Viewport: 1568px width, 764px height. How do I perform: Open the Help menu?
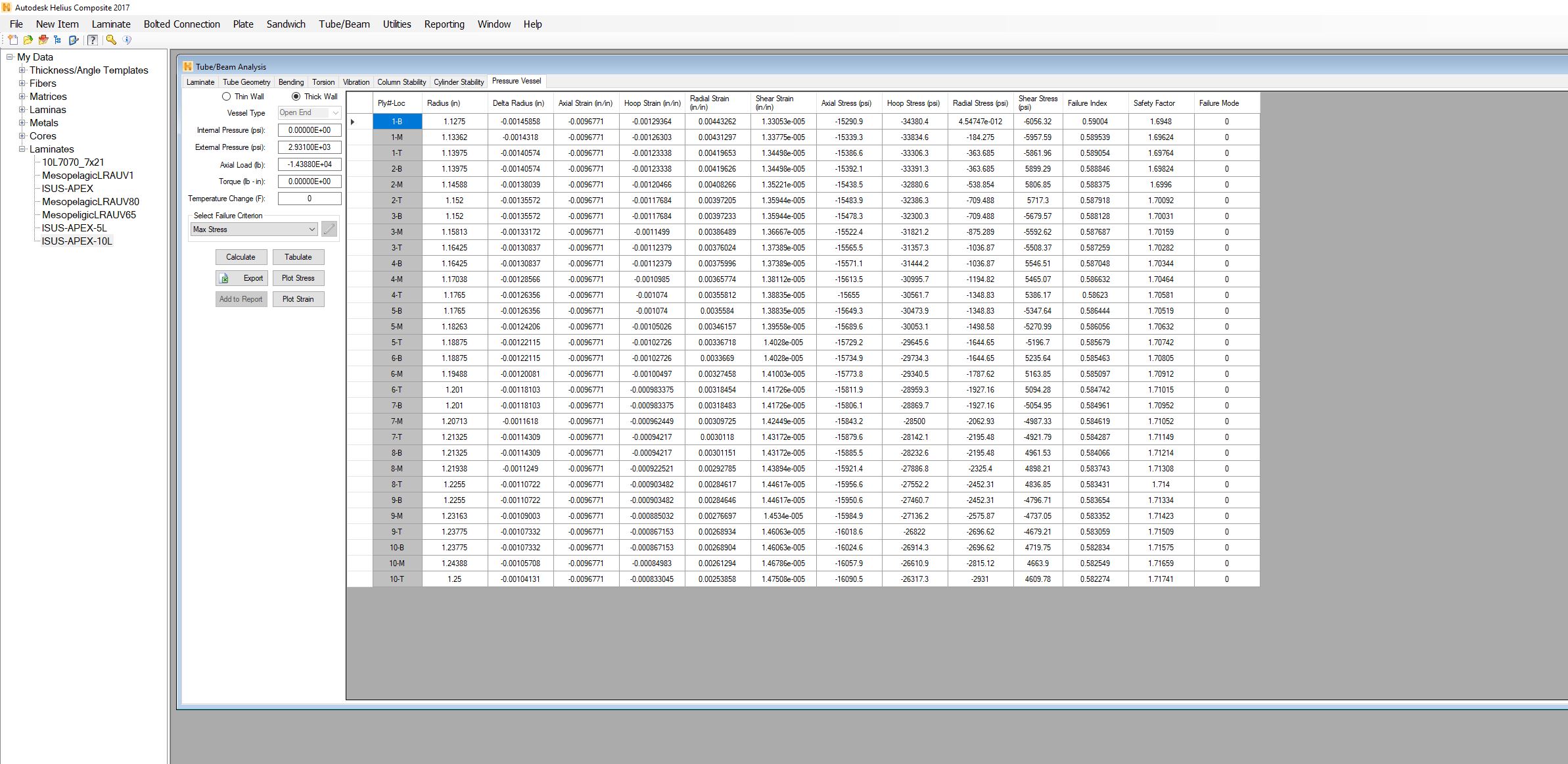pyautogui.click(x=533, y=24)
